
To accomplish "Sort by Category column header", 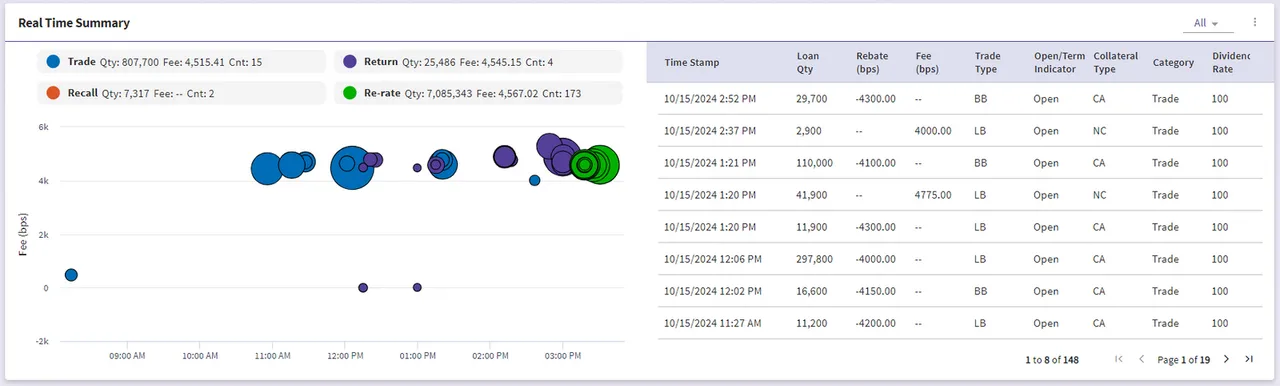I will pyautogui.click(x=1173, y=63).
